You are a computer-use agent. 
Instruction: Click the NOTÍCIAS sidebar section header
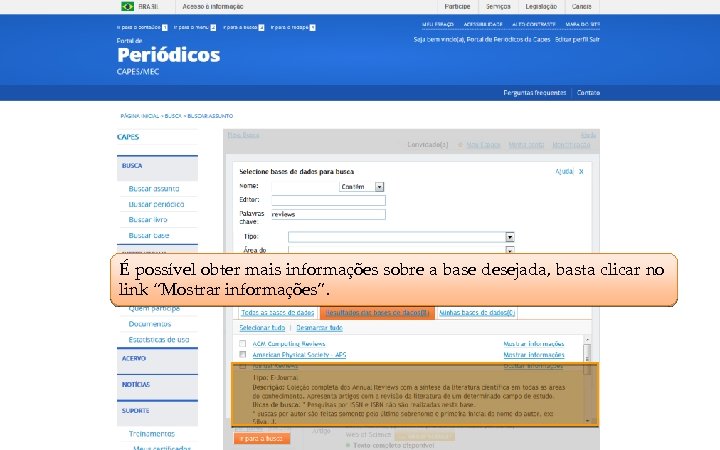point(158,386)
